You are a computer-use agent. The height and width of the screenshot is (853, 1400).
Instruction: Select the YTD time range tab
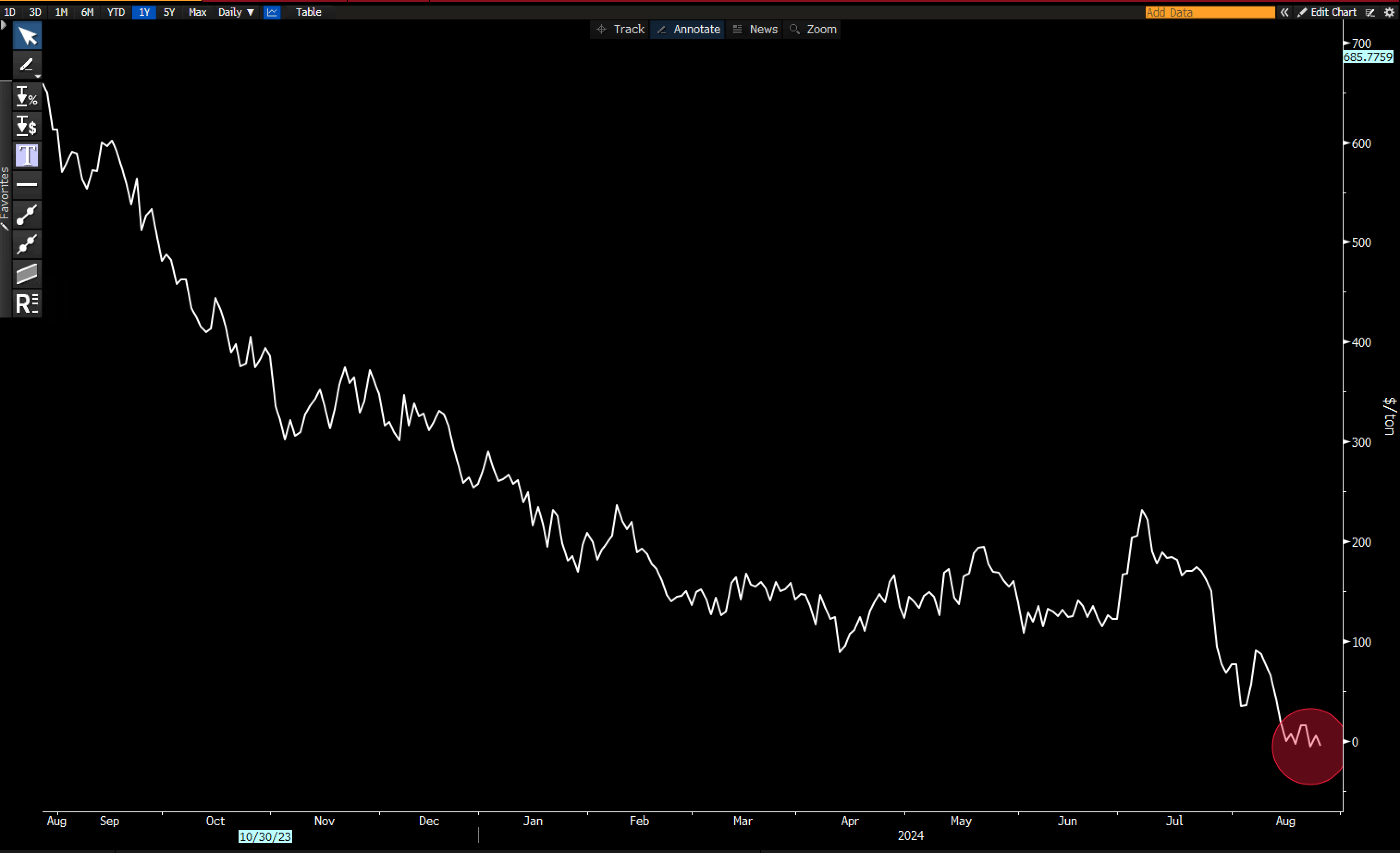[x=116, y=12]
